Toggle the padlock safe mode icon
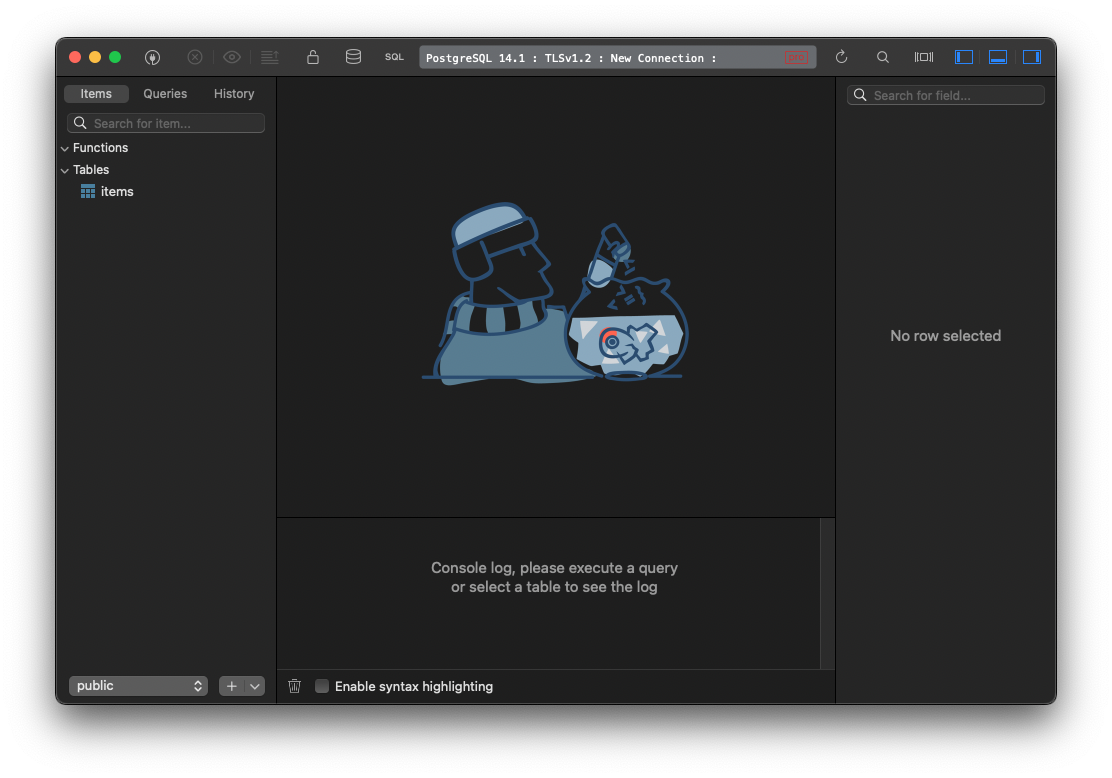 click(x=313, y=57)
